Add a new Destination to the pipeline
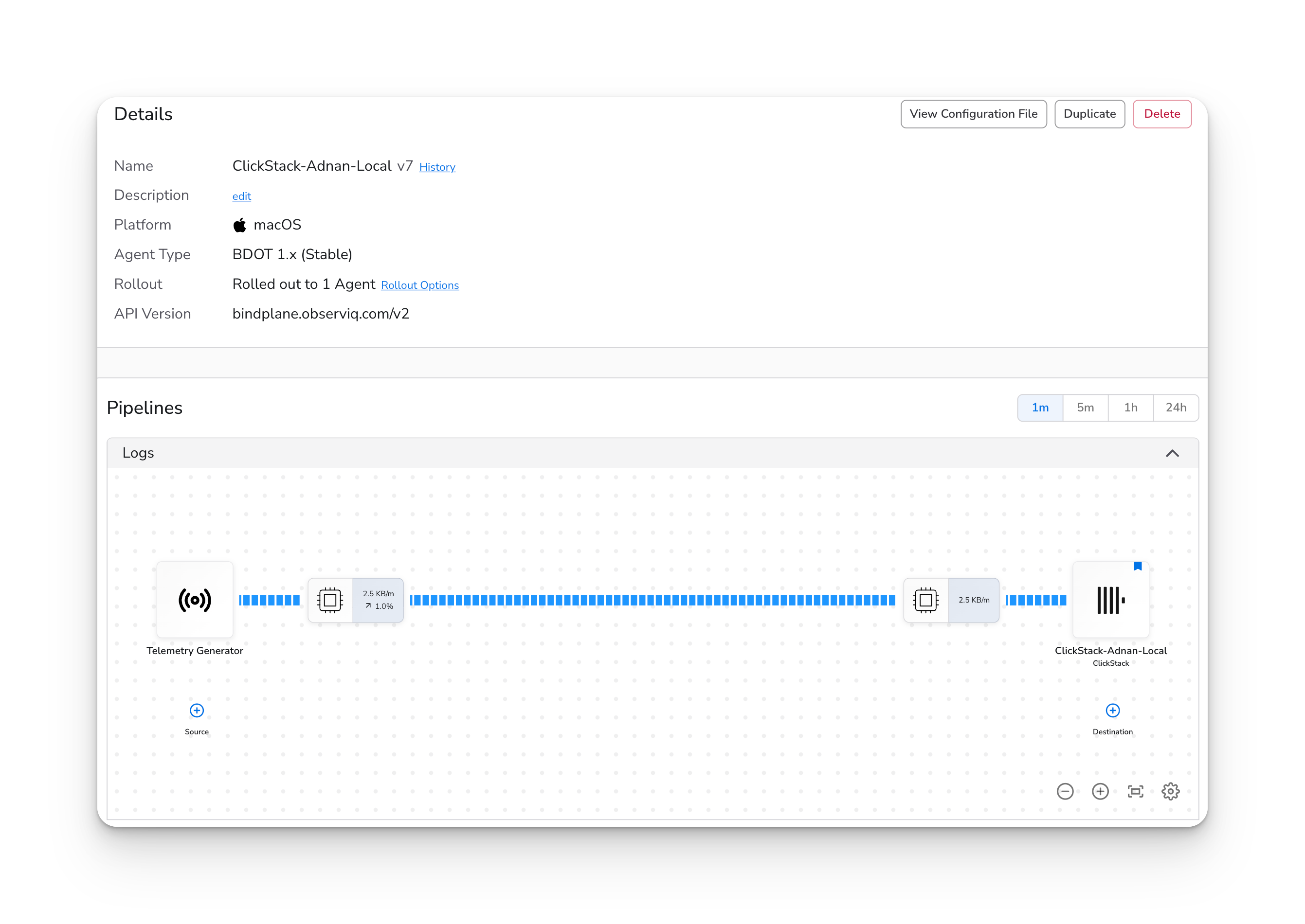1305x924 pixels. [x=1112, y=710]
